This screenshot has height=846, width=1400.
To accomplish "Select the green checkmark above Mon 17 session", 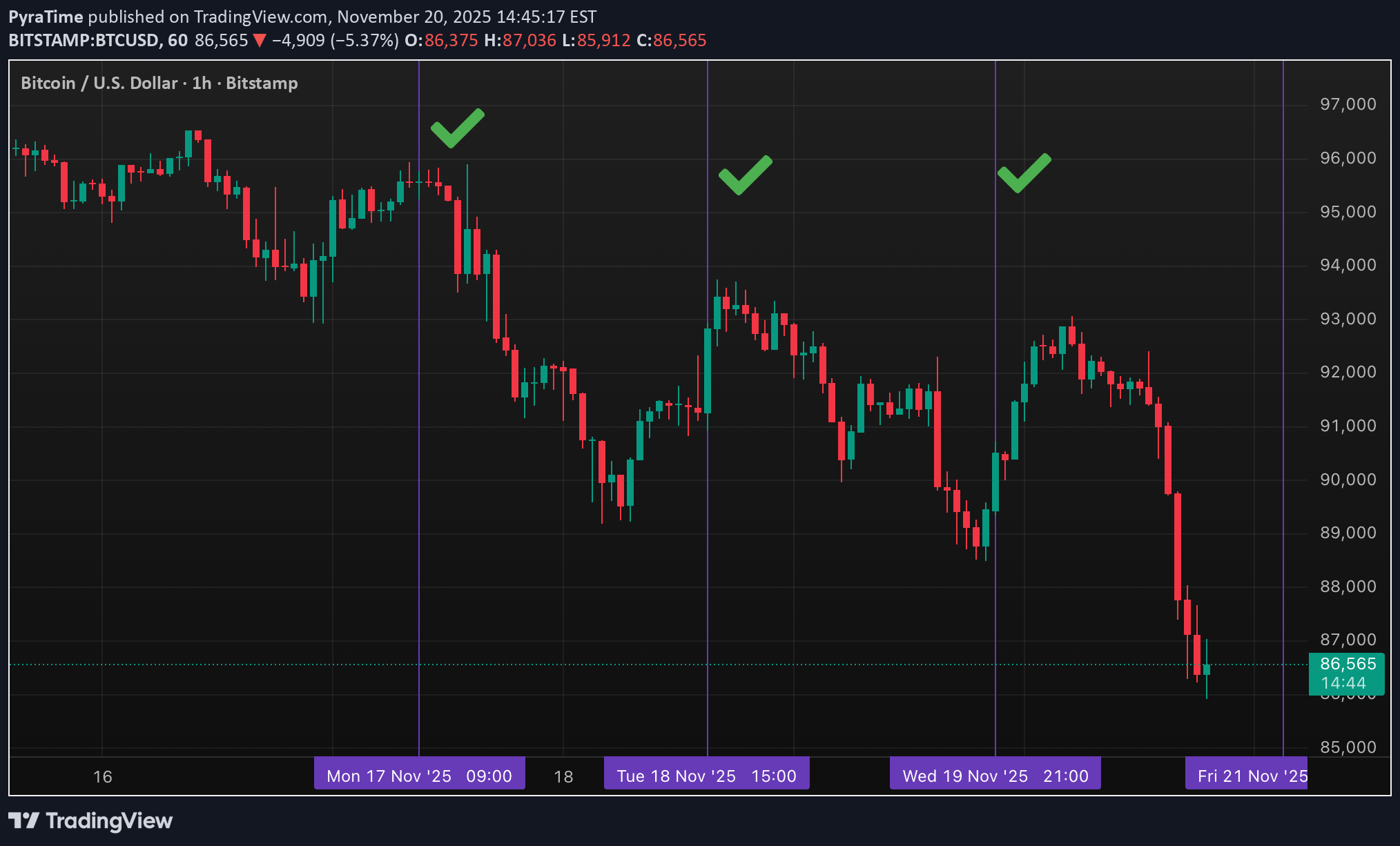I will coord(458,130).
